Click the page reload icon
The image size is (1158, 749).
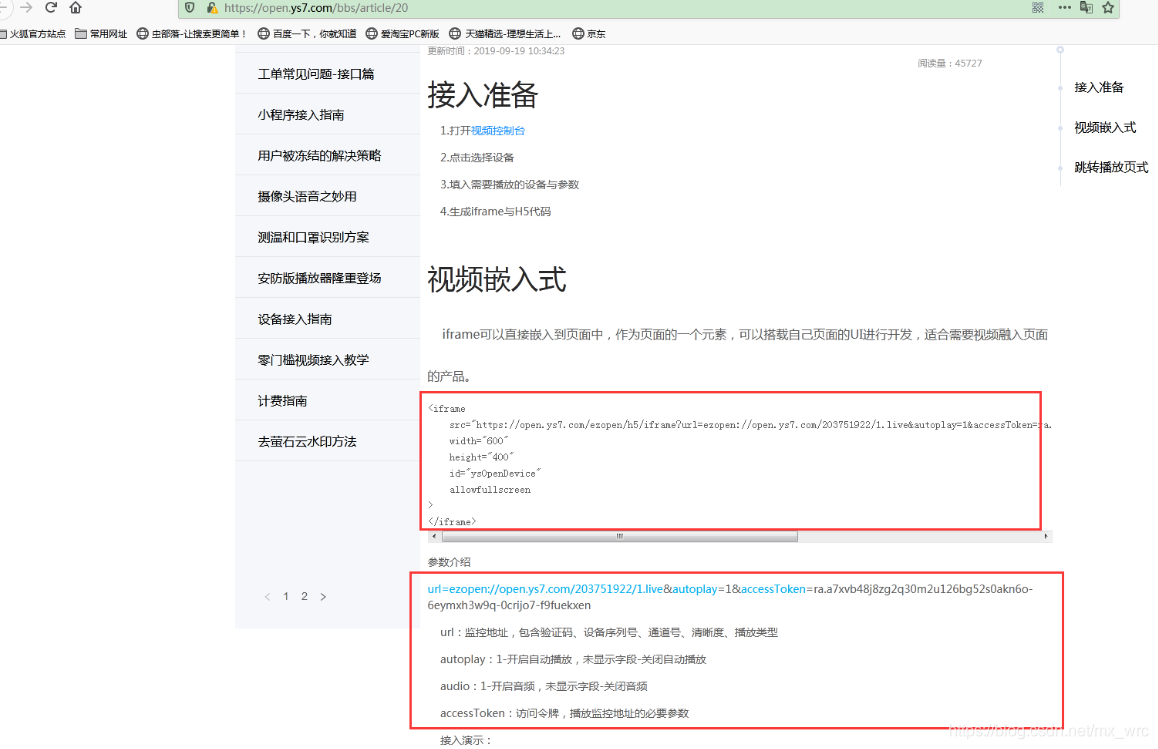tap(50, 9)
